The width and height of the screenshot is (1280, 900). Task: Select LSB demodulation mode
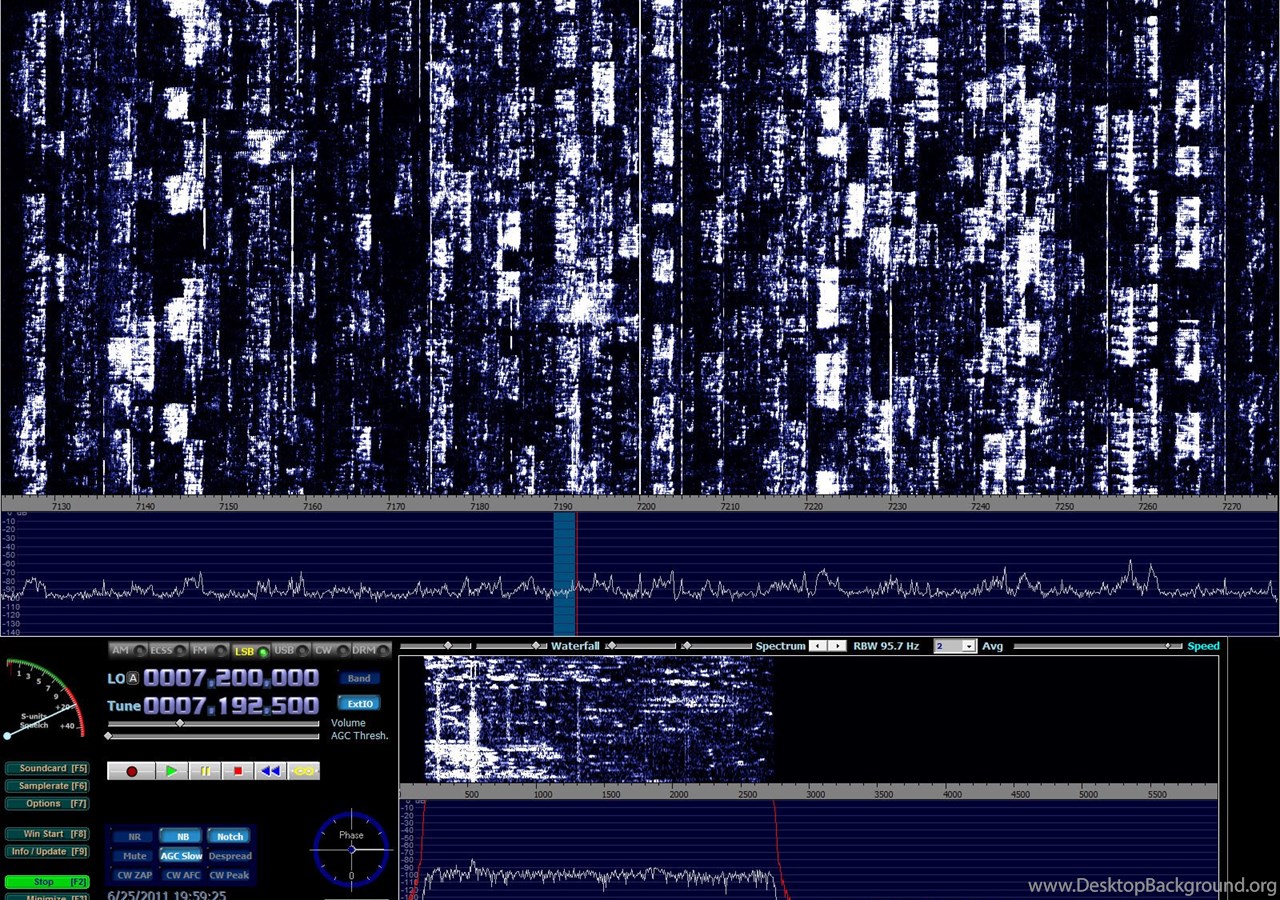[x=250, y=650]
